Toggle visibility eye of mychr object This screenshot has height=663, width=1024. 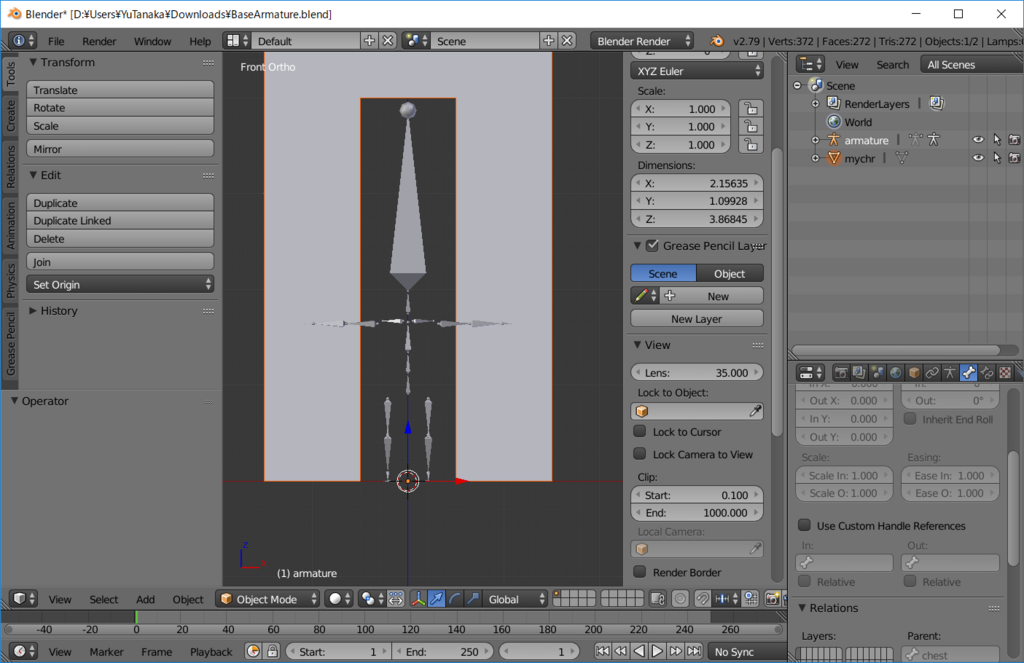pyautogui.click(x=978, y=158)
